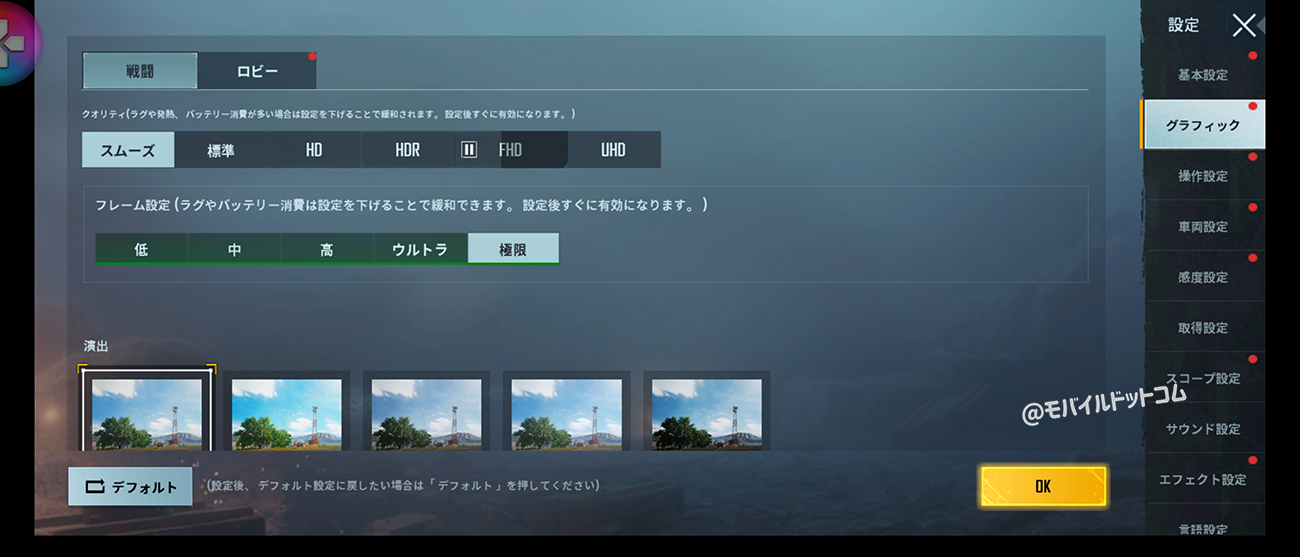
Task: Pick the second 演出 style thumbnail
Action: pos(287,411)
